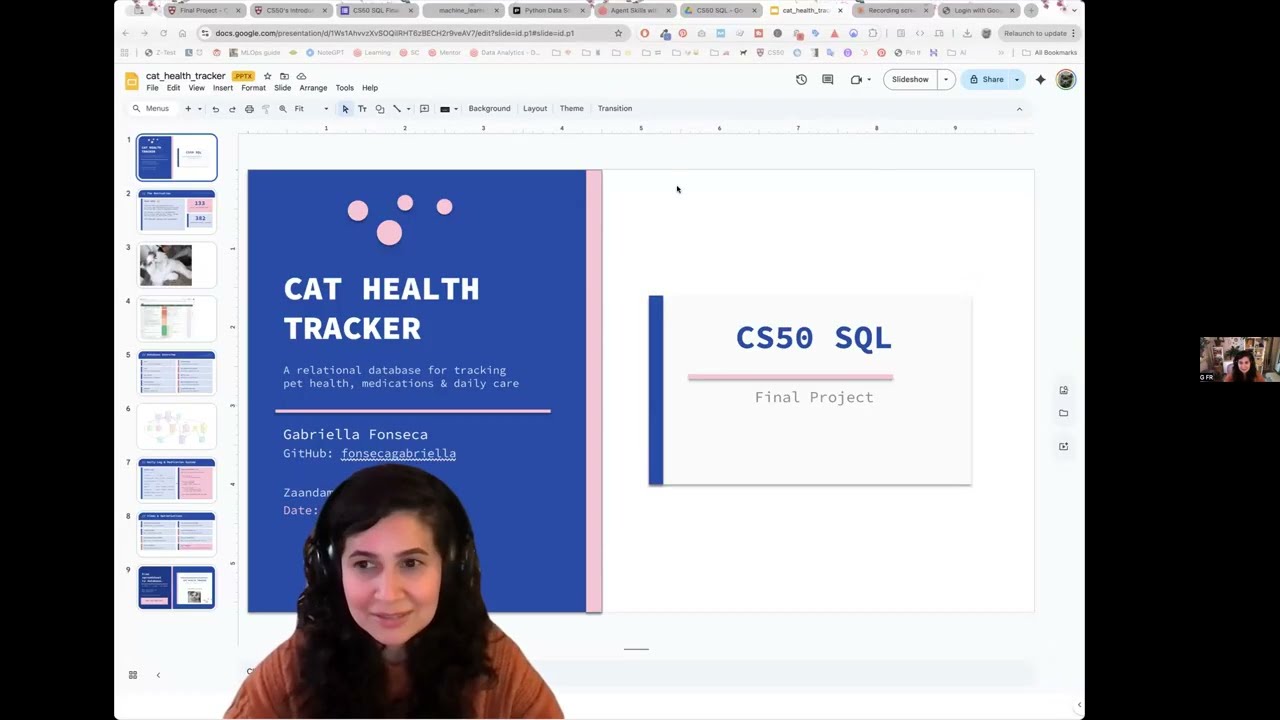Open the Slide menu
This screenshot has width=1280, height=720.
tap(282, 88)
